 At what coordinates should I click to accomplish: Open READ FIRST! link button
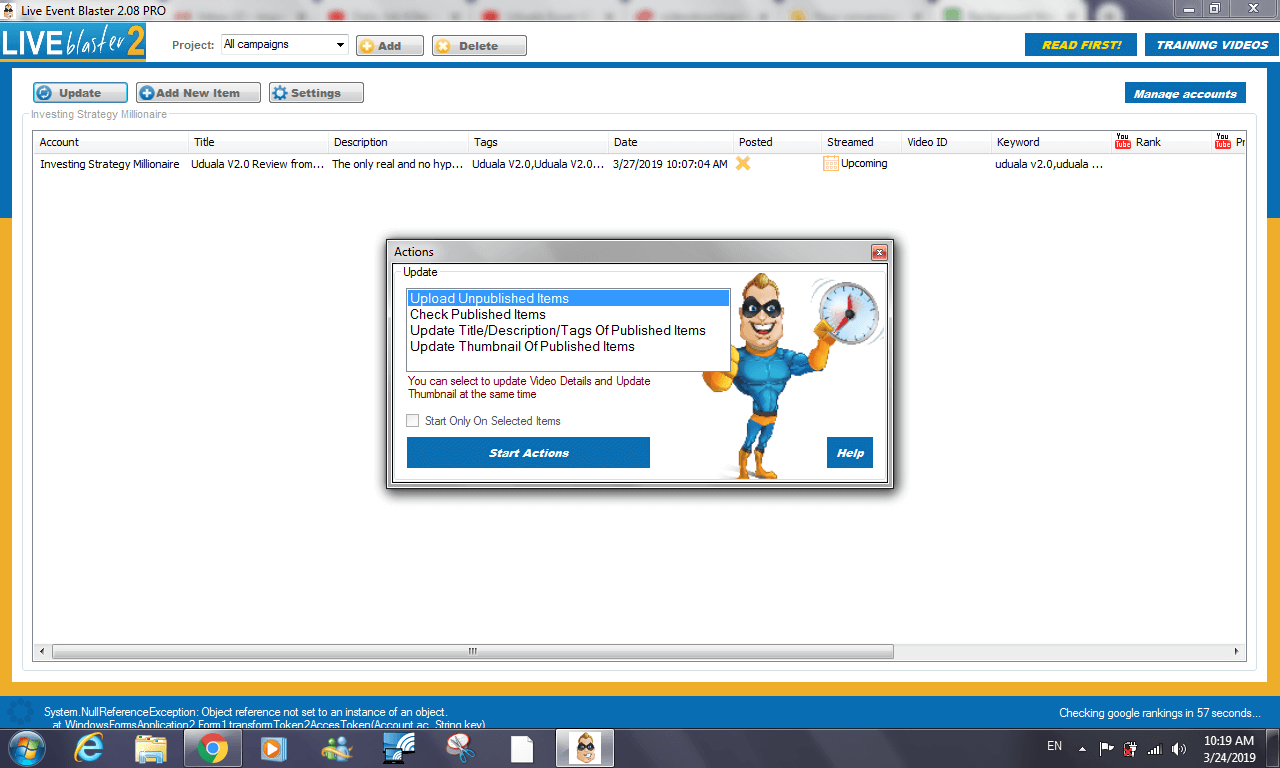point(1081,45)
